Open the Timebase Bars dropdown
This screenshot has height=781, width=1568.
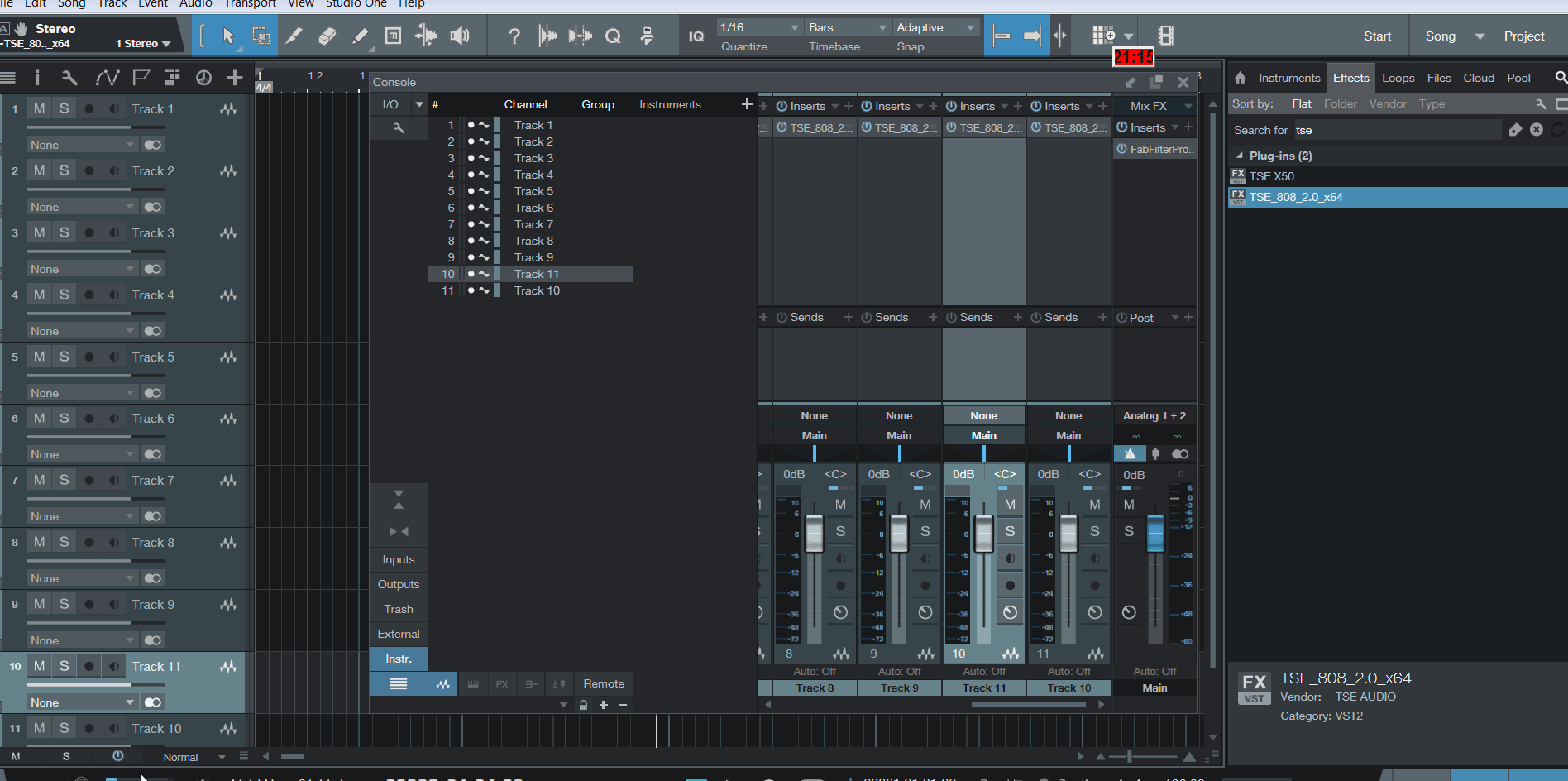[848, 27]
